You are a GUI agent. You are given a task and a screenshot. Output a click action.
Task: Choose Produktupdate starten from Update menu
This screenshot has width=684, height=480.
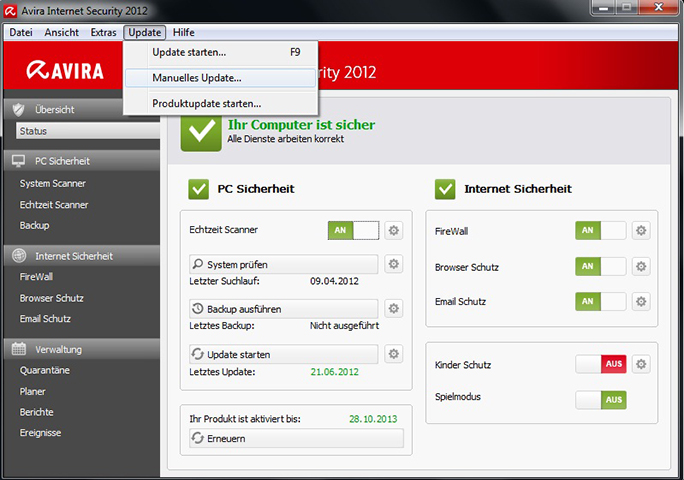(206, 103)
